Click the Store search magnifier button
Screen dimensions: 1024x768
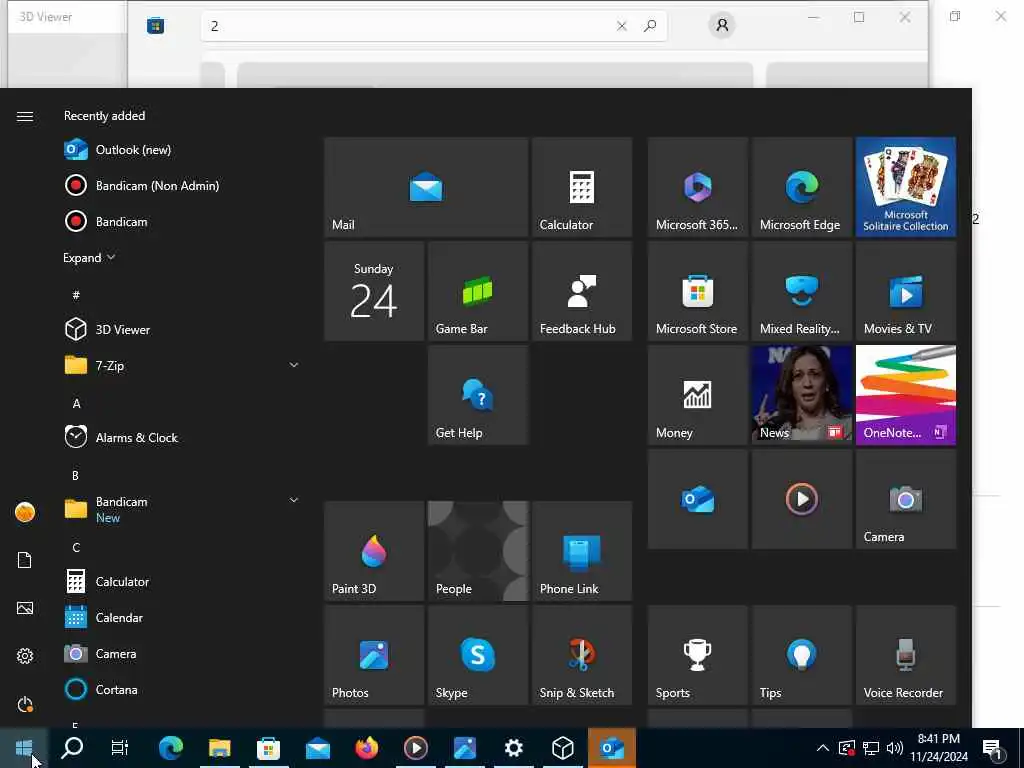[x=650, y=26]
